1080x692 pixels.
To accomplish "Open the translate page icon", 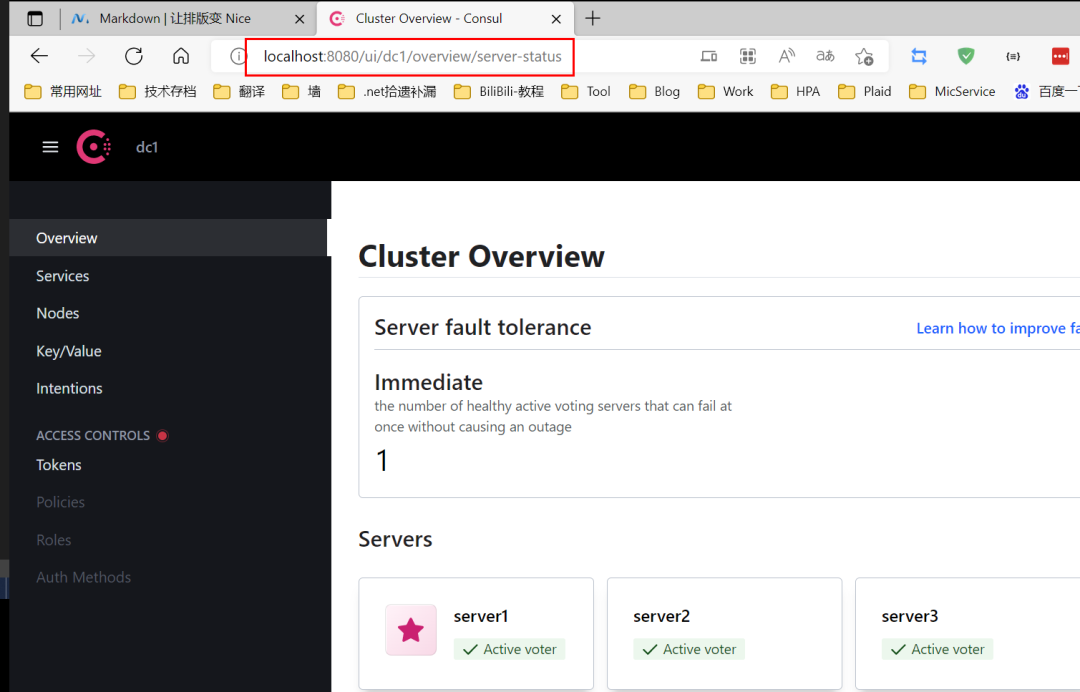I will tap(824, 56).
